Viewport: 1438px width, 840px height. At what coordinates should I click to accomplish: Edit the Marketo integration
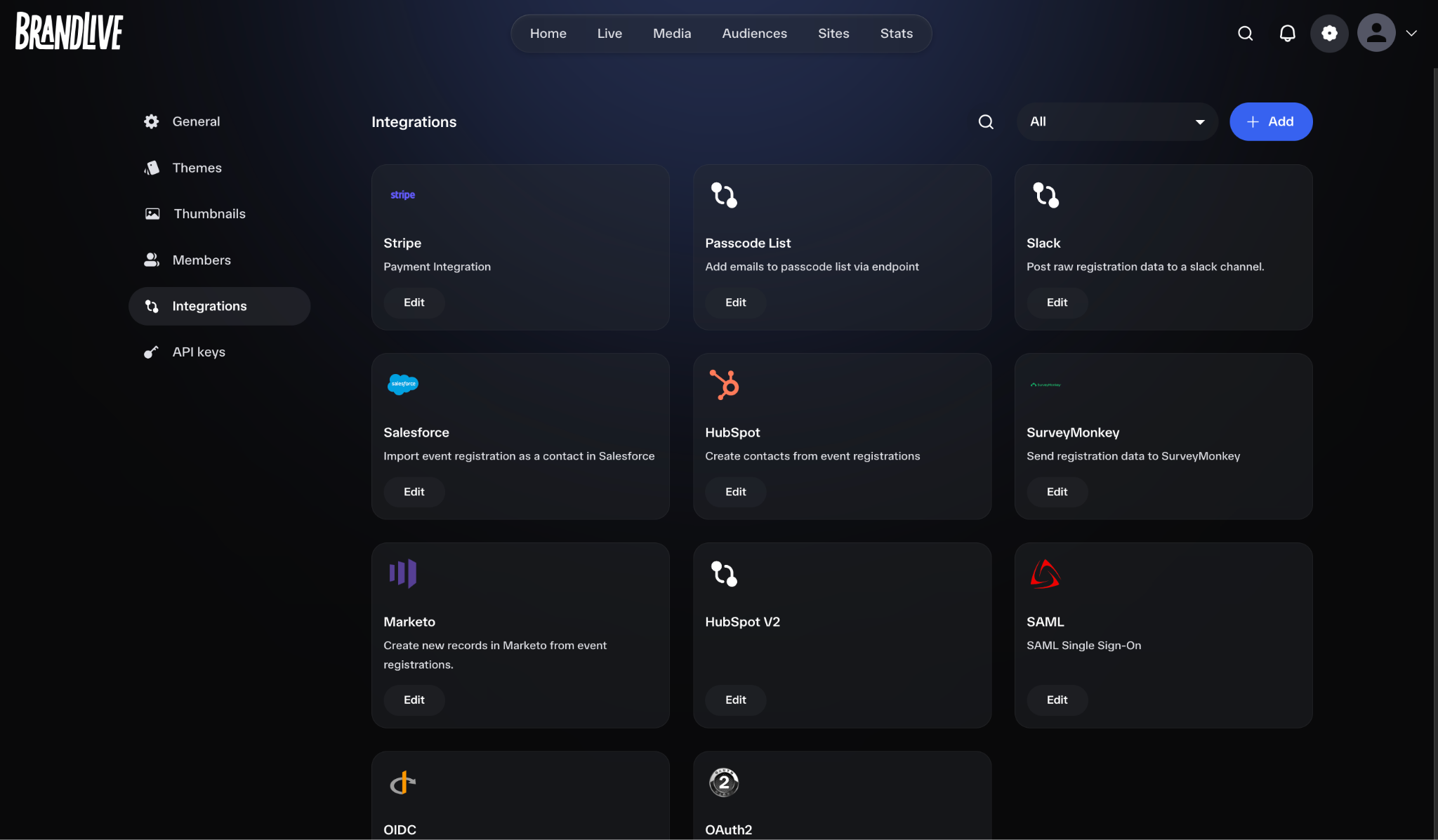point(414,700)
